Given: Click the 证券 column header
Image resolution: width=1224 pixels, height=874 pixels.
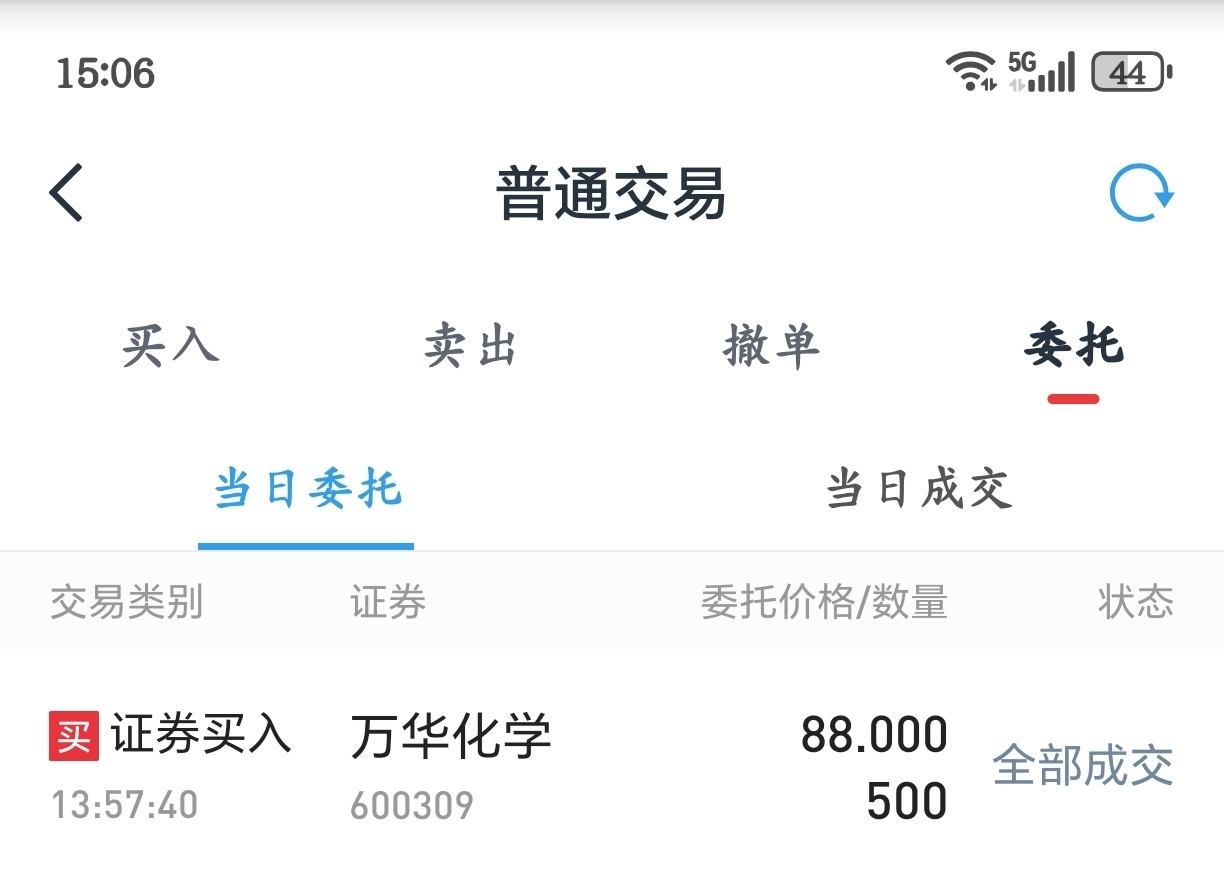Looking at the screenshot, I should [x=388, y=603].
